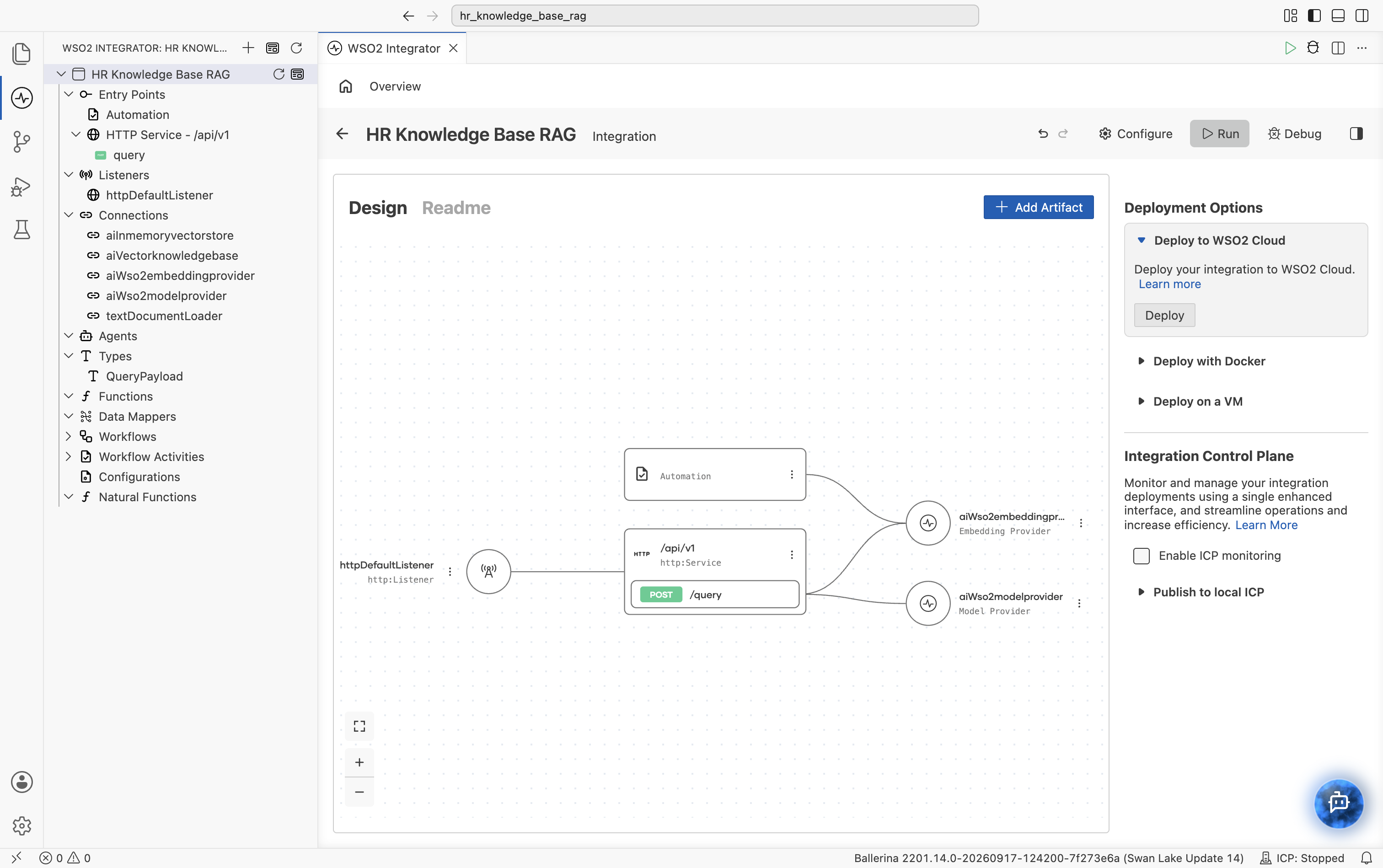The width and height of the screenshot is (1383, 868).
Task: Select the Design tab
Action: coord(377,207)
